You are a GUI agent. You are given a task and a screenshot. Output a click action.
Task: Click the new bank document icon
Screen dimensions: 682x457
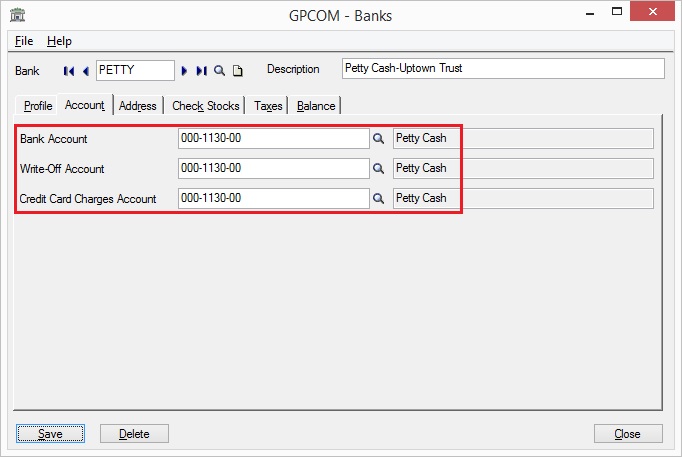[237, 71]
